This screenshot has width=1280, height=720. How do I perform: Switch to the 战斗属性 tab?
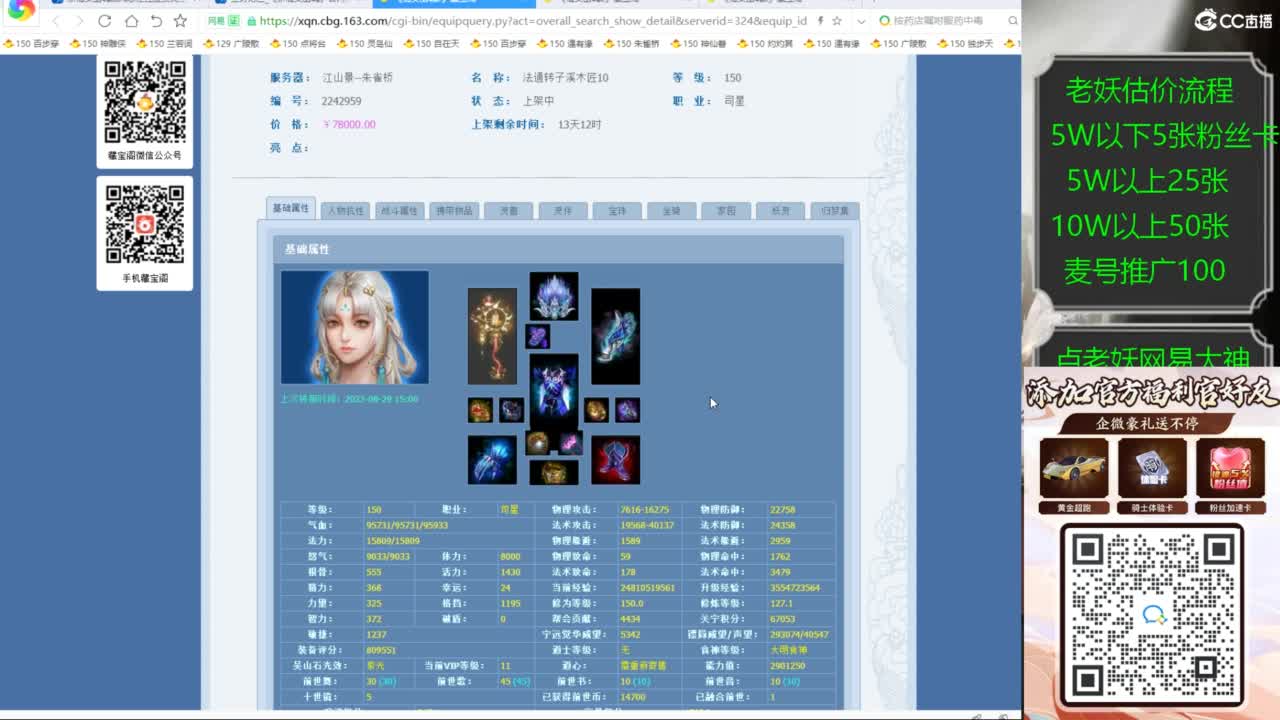point(399,211)
